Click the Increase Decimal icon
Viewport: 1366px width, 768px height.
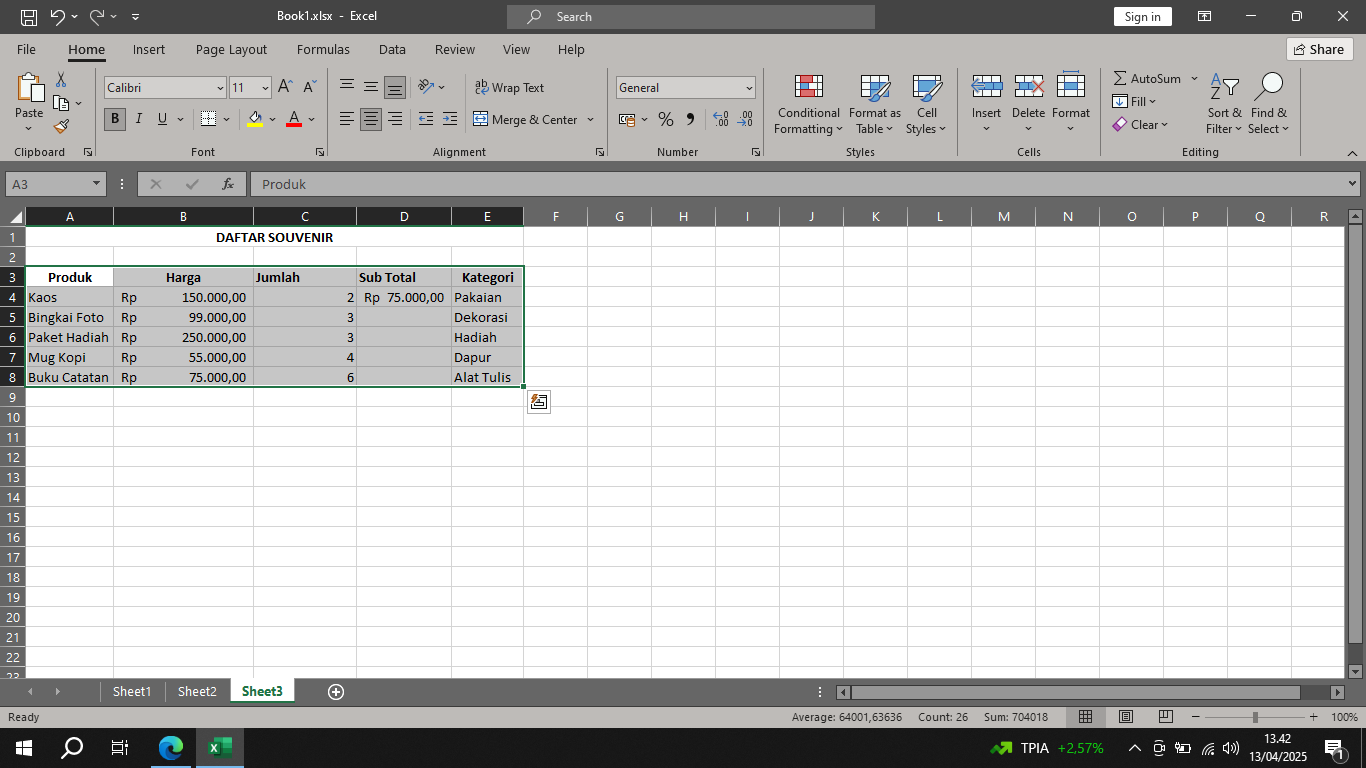coord(721,119)
